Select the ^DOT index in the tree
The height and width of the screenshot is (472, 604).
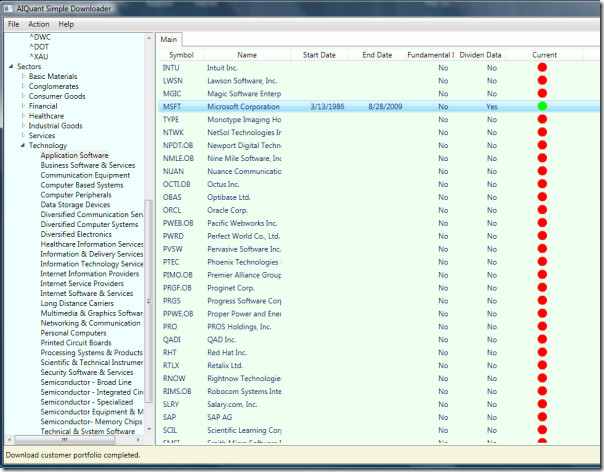point(39,47)
